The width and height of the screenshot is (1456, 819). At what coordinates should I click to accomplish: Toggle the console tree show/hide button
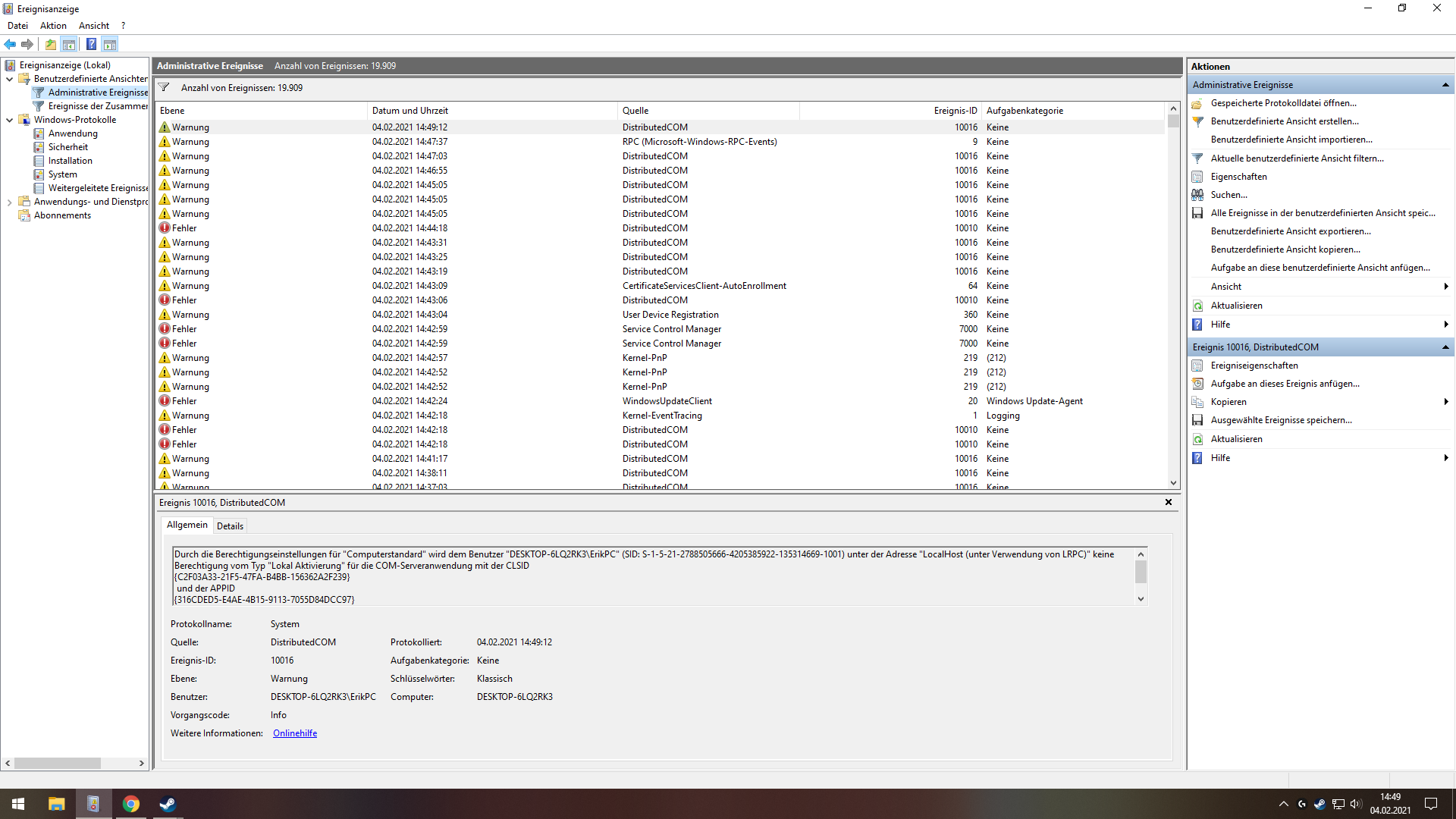[69, 44]
